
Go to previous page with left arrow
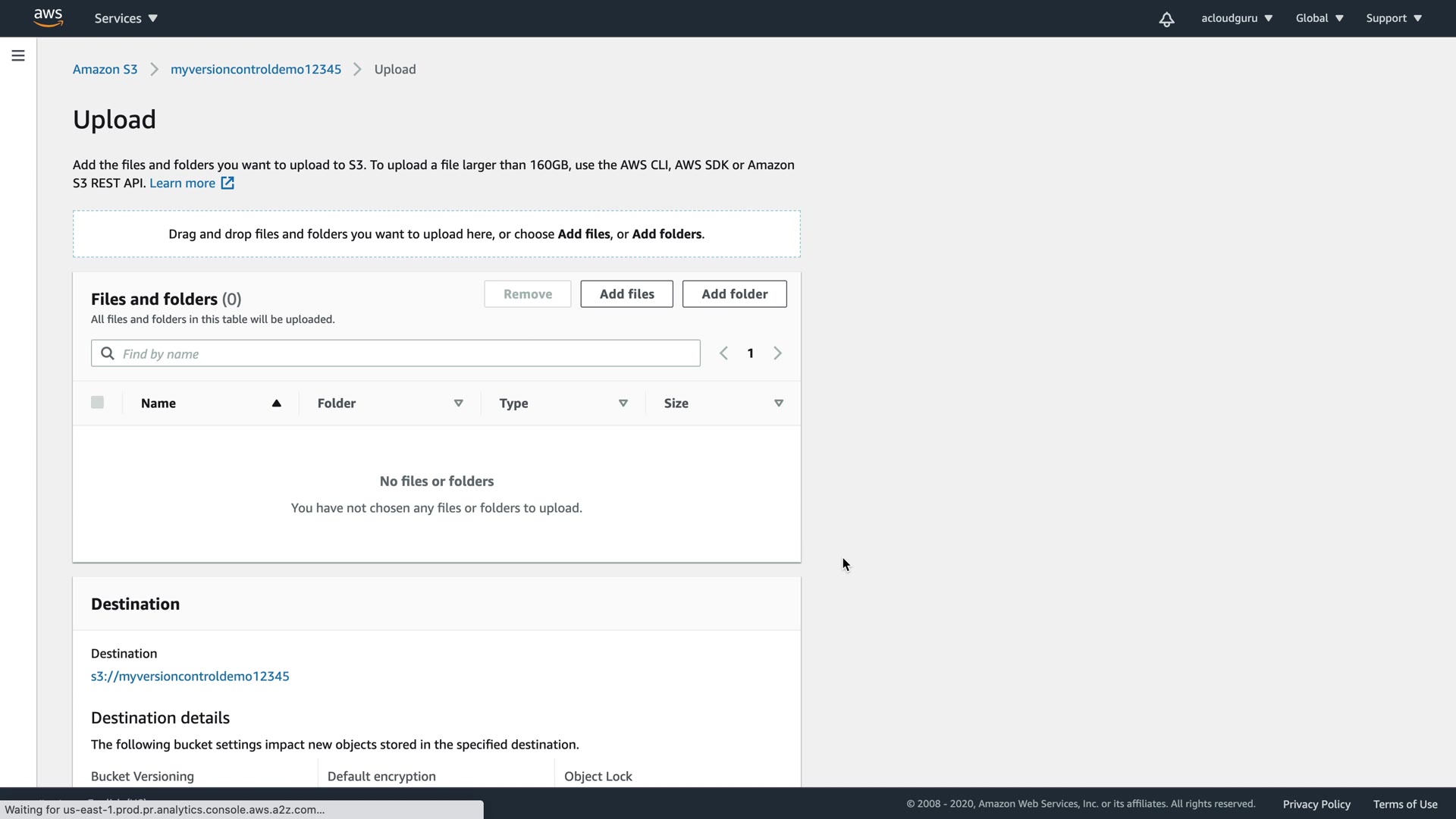click(x=723, y=353)
